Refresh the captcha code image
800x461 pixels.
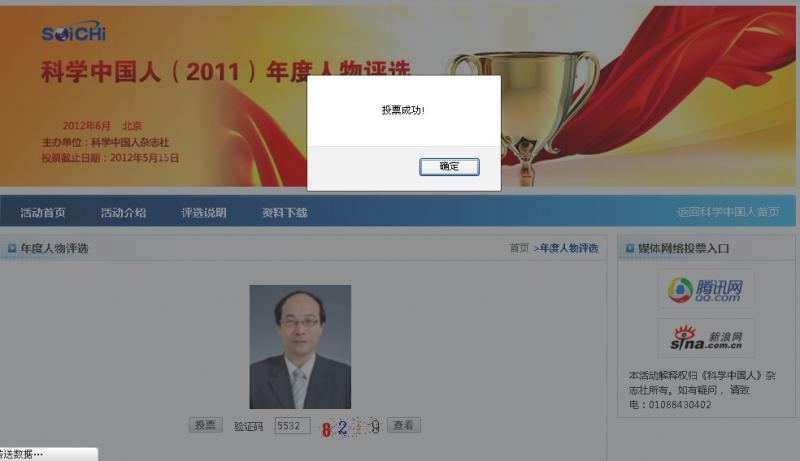point(349,427)
